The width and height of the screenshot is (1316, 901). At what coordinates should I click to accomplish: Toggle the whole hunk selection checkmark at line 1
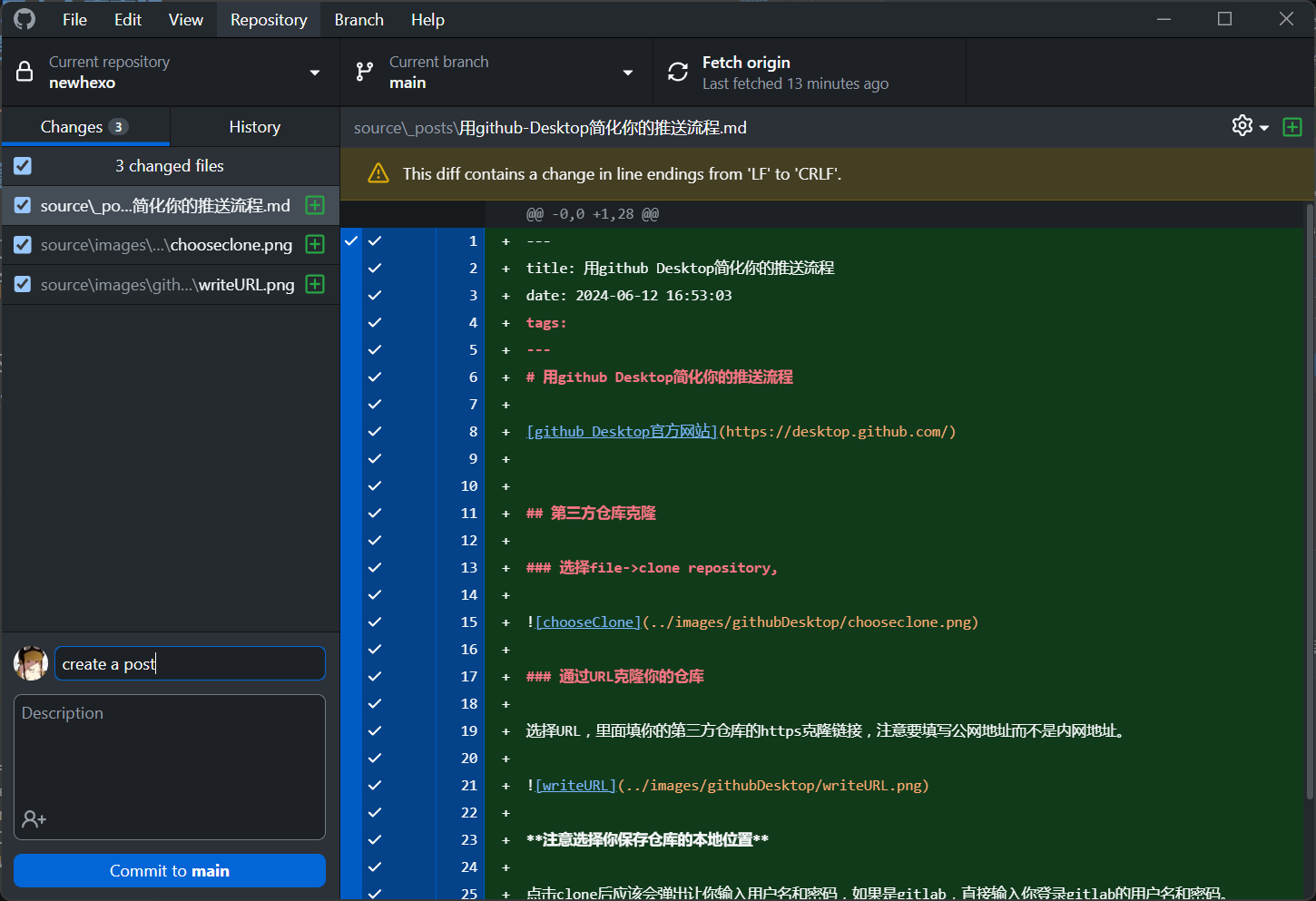(x=351, y=240)
